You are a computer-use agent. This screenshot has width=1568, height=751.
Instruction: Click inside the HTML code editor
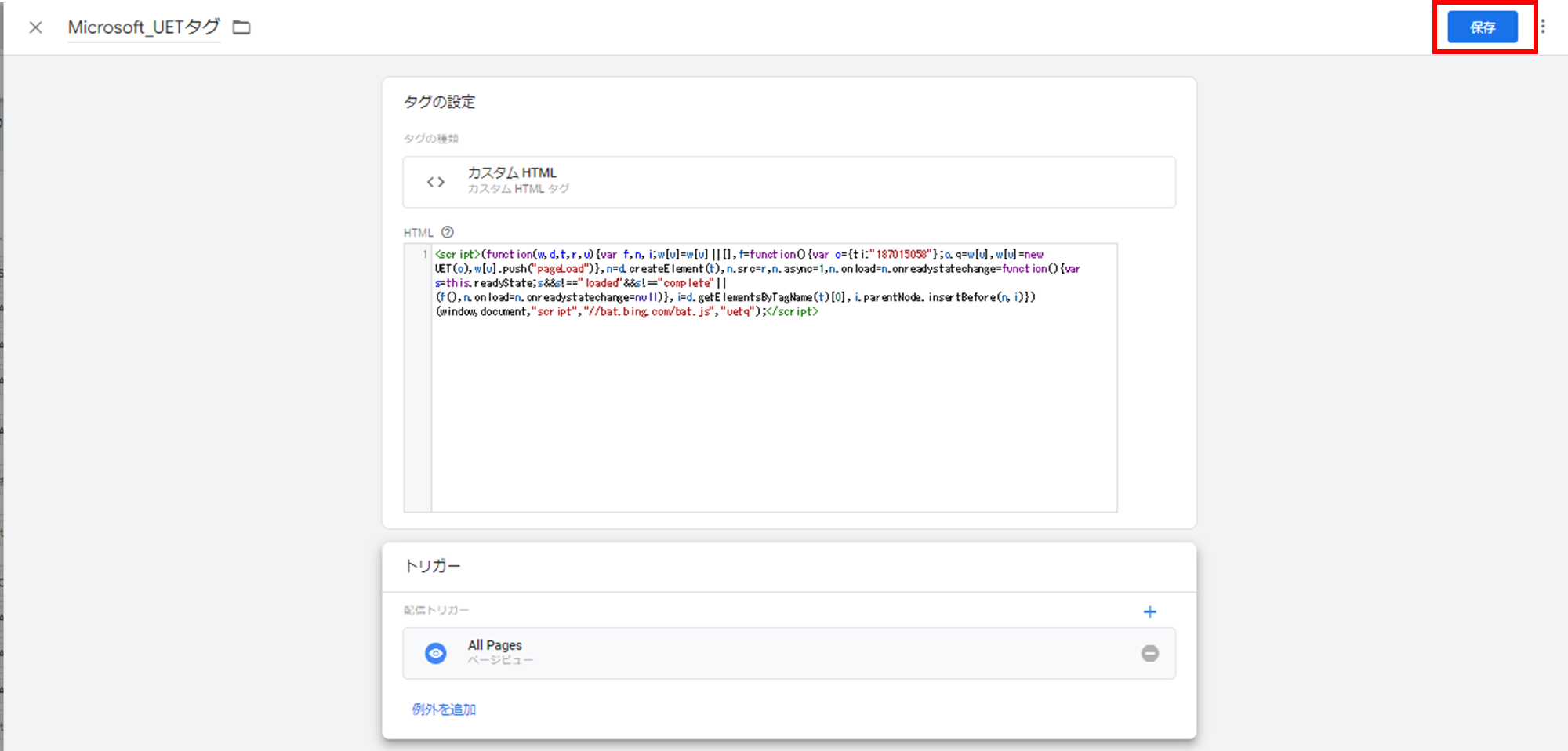tap(774, 378)
